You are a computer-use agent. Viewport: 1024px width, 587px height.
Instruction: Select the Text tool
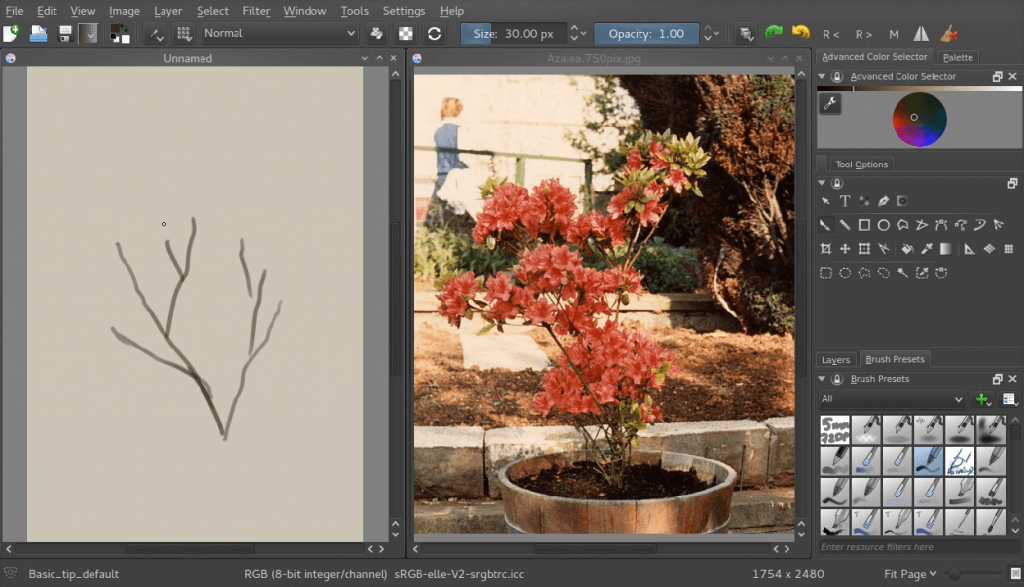[845, 200]
